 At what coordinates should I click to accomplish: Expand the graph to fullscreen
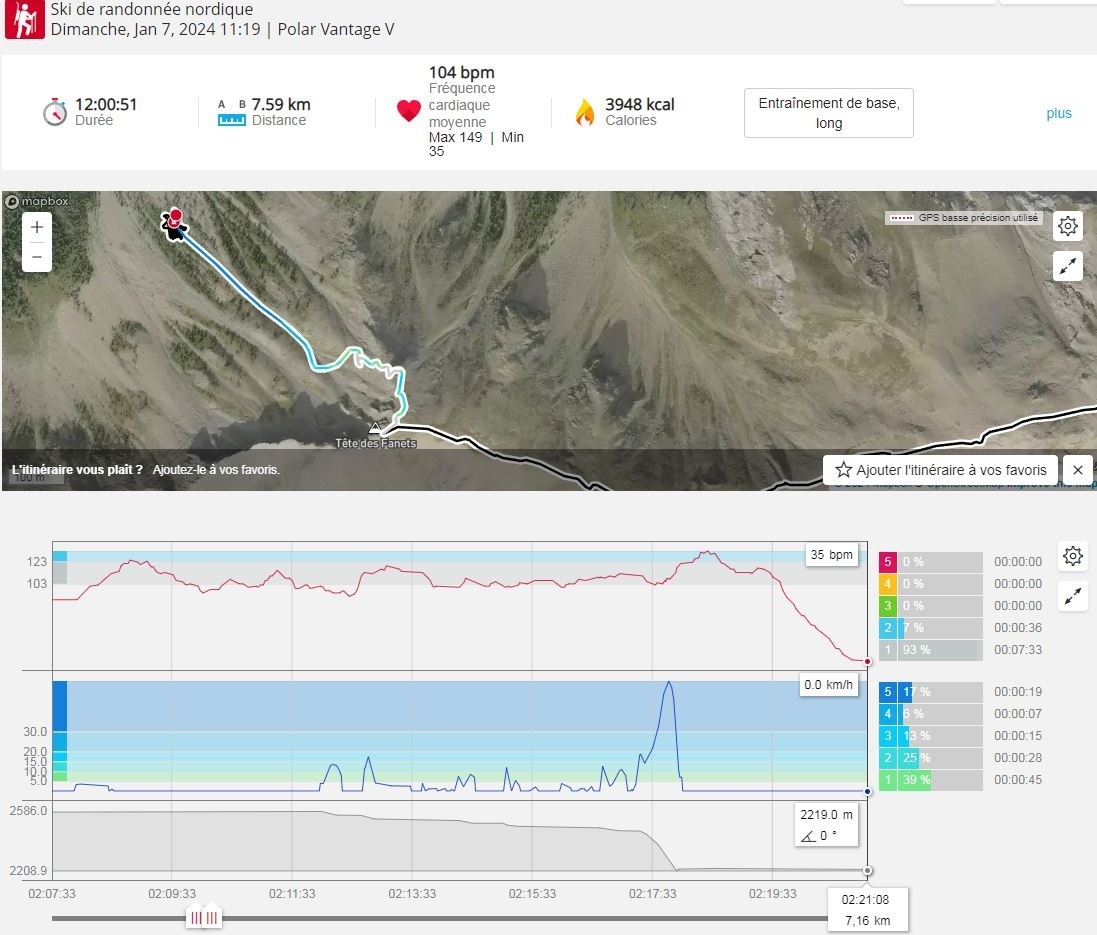coord(1073,597)
